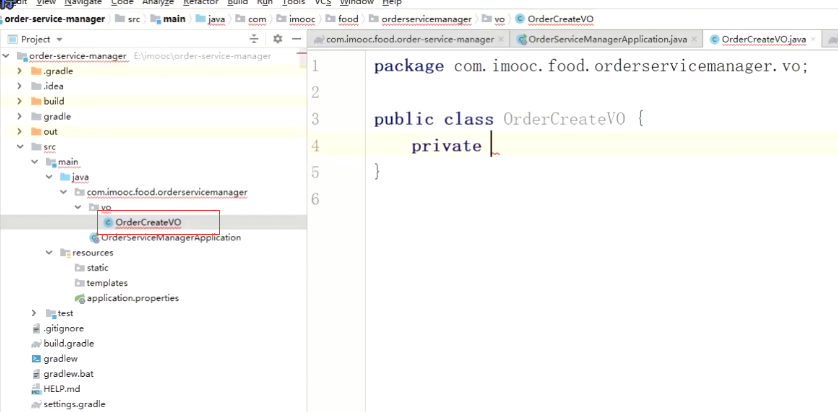
Task: Click the main breadcrumb
Action: [x=168, y=19]
